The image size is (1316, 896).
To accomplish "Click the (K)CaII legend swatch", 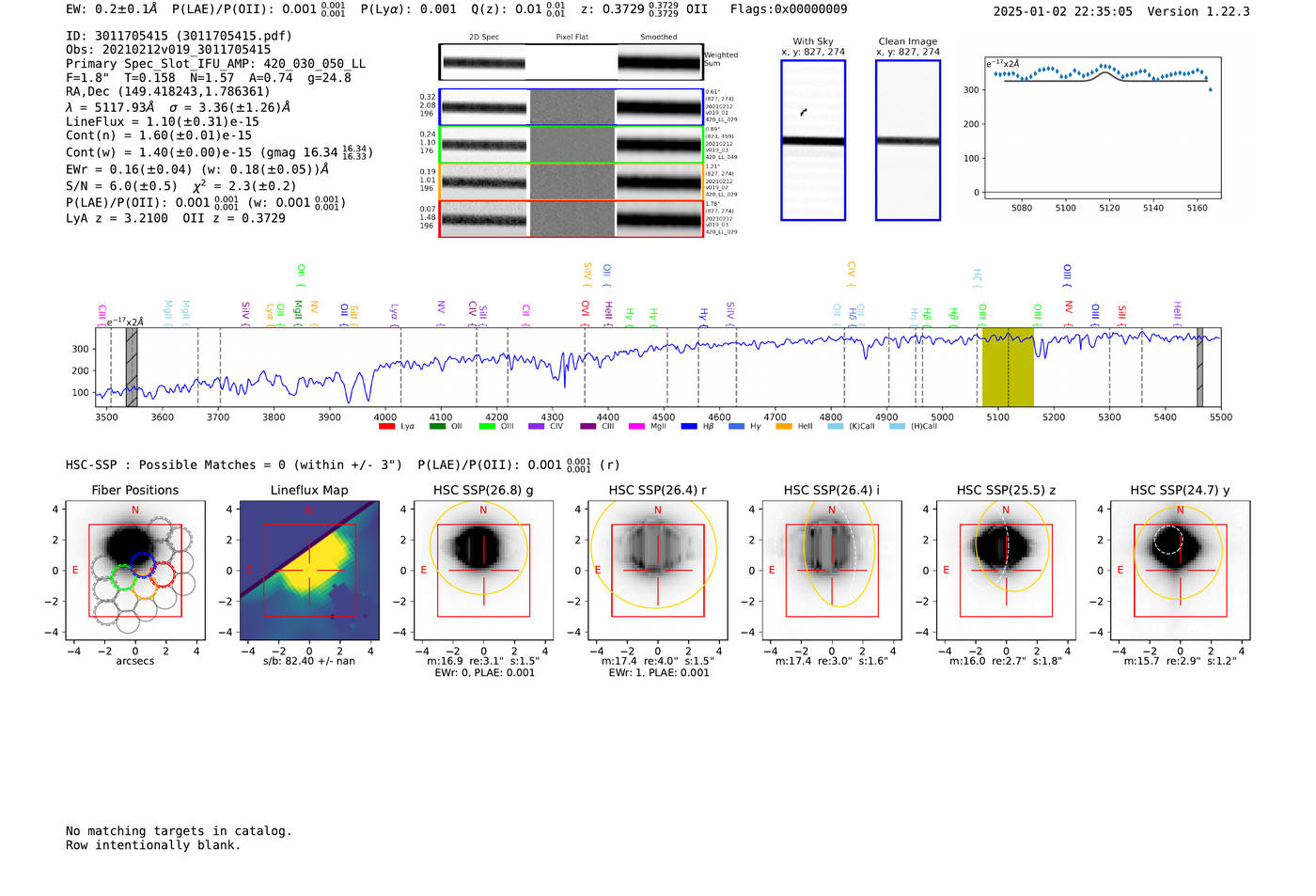I will click(x=836, y=427).
